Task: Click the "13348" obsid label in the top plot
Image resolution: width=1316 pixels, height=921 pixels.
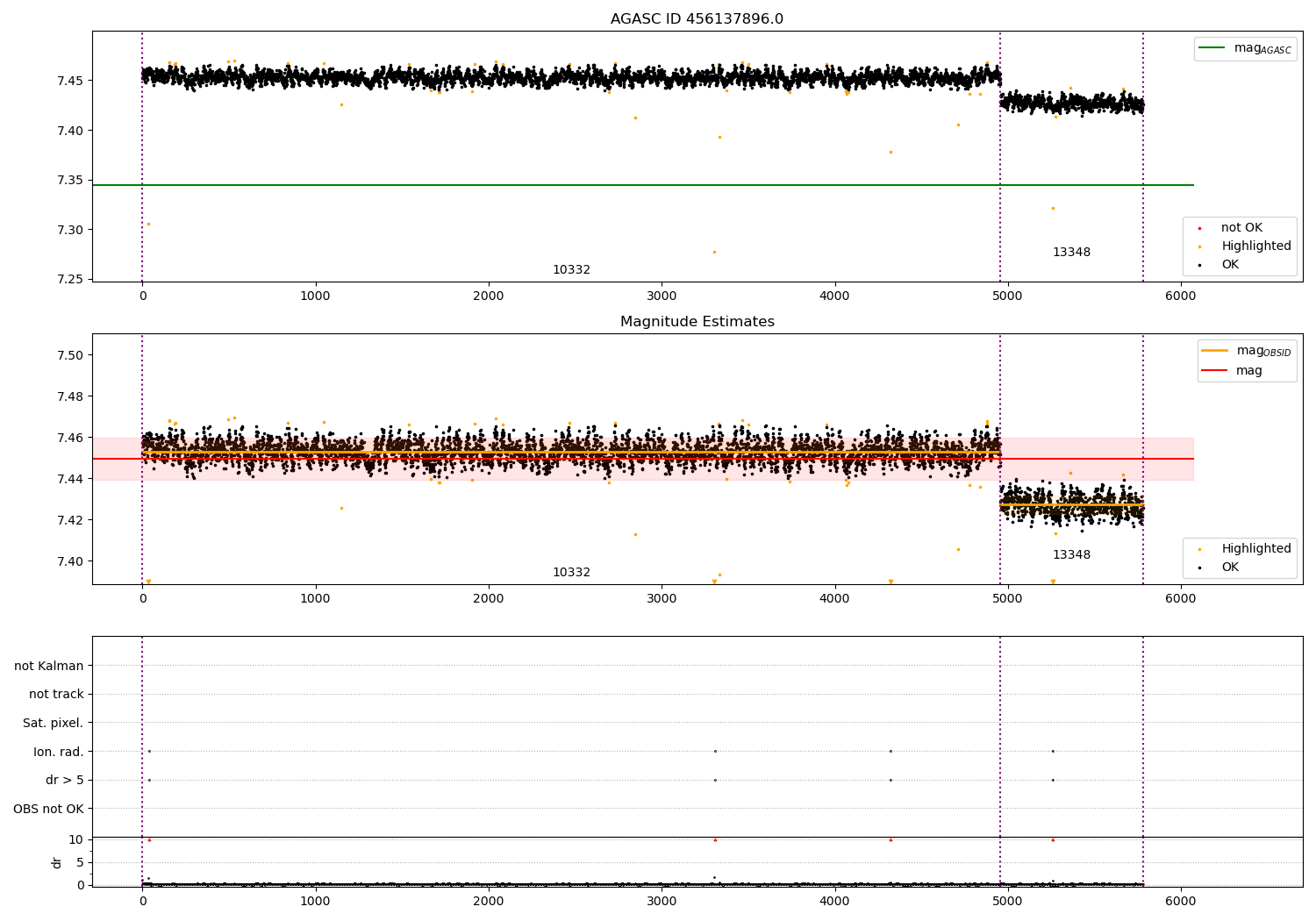Action: tap(1071, 253)
